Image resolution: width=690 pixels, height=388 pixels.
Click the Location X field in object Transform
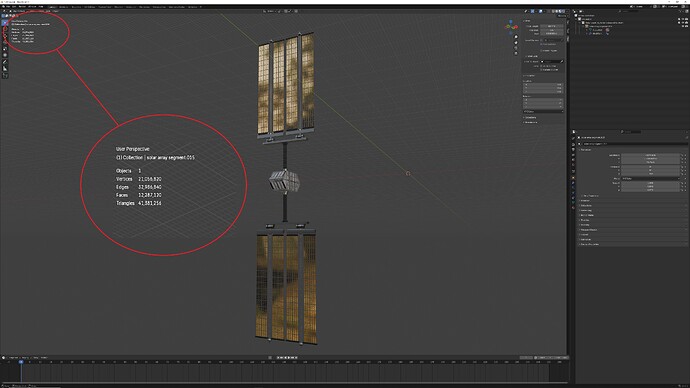(x=651, y=155)
